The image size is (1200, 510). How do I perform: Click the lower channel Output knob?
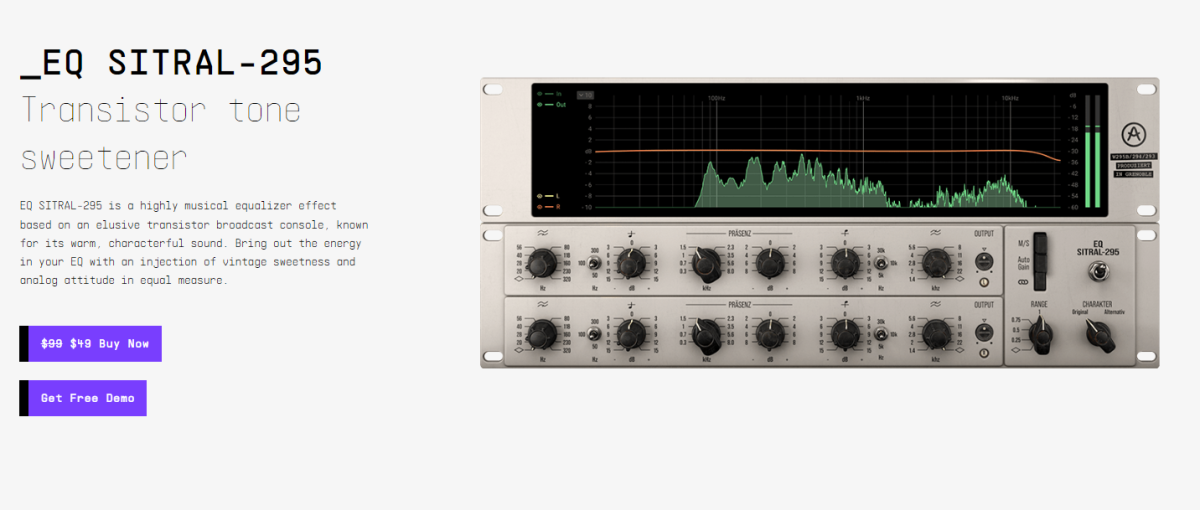984,332
